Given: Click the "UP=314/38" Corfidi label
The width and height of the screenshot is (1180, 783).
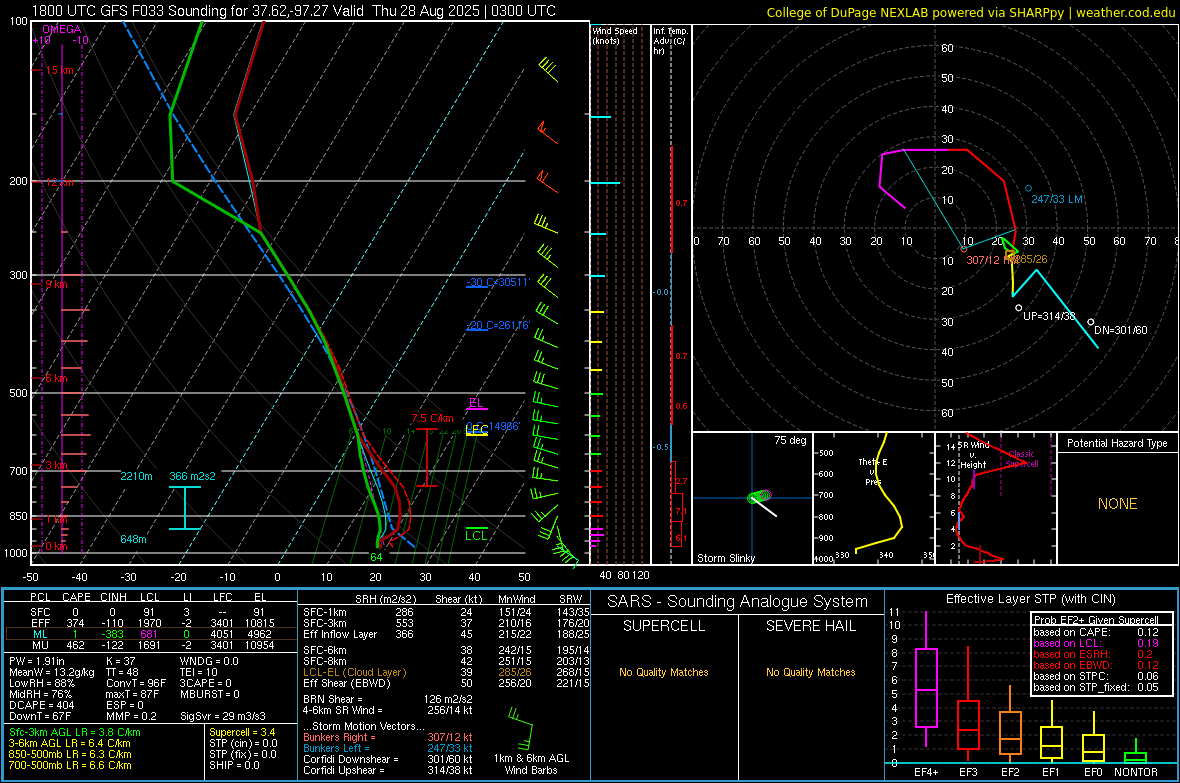Looking at the screenshot, I should [x=1049, y=316].
